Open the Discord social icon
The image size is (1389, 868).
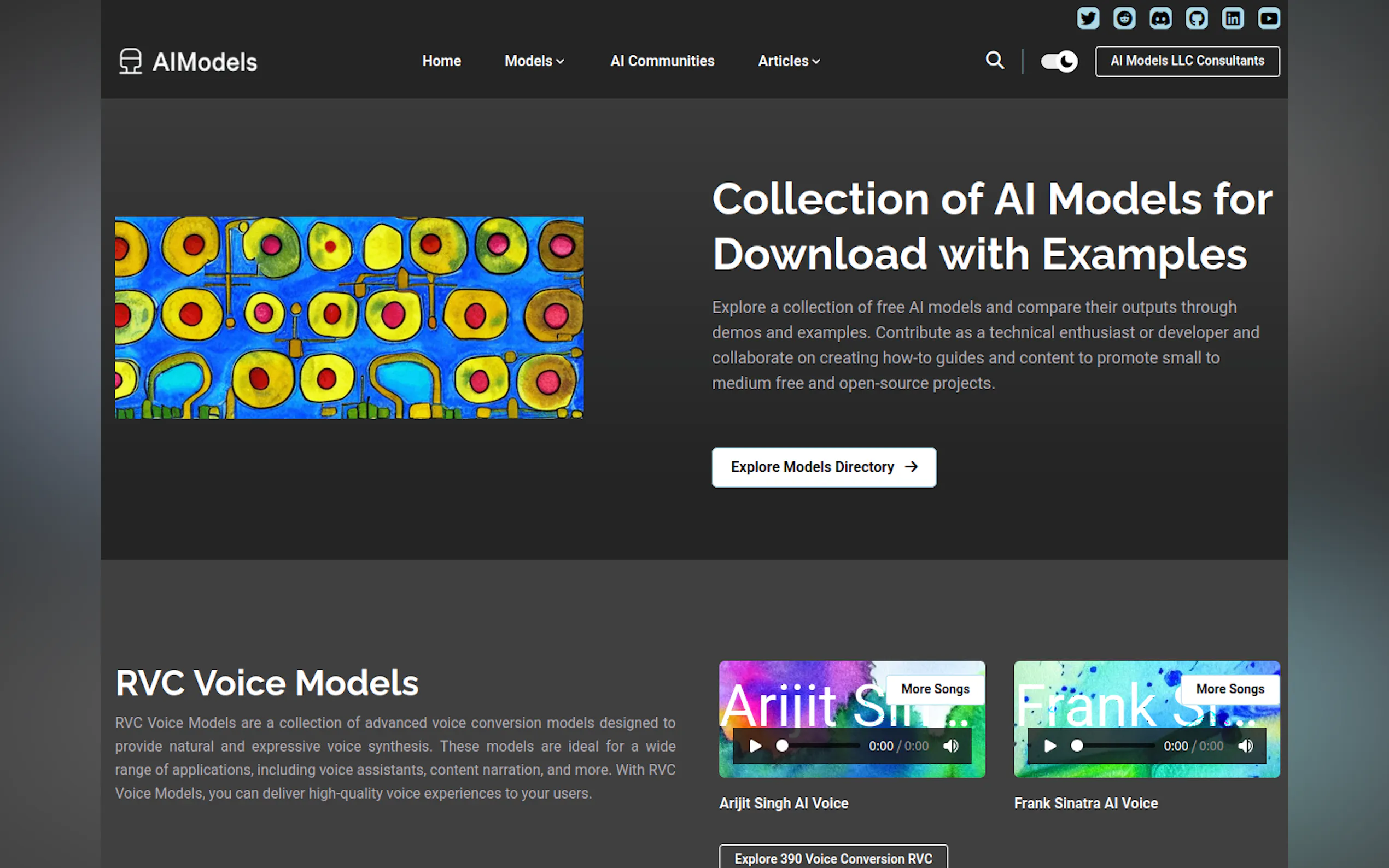point(1160,19)
